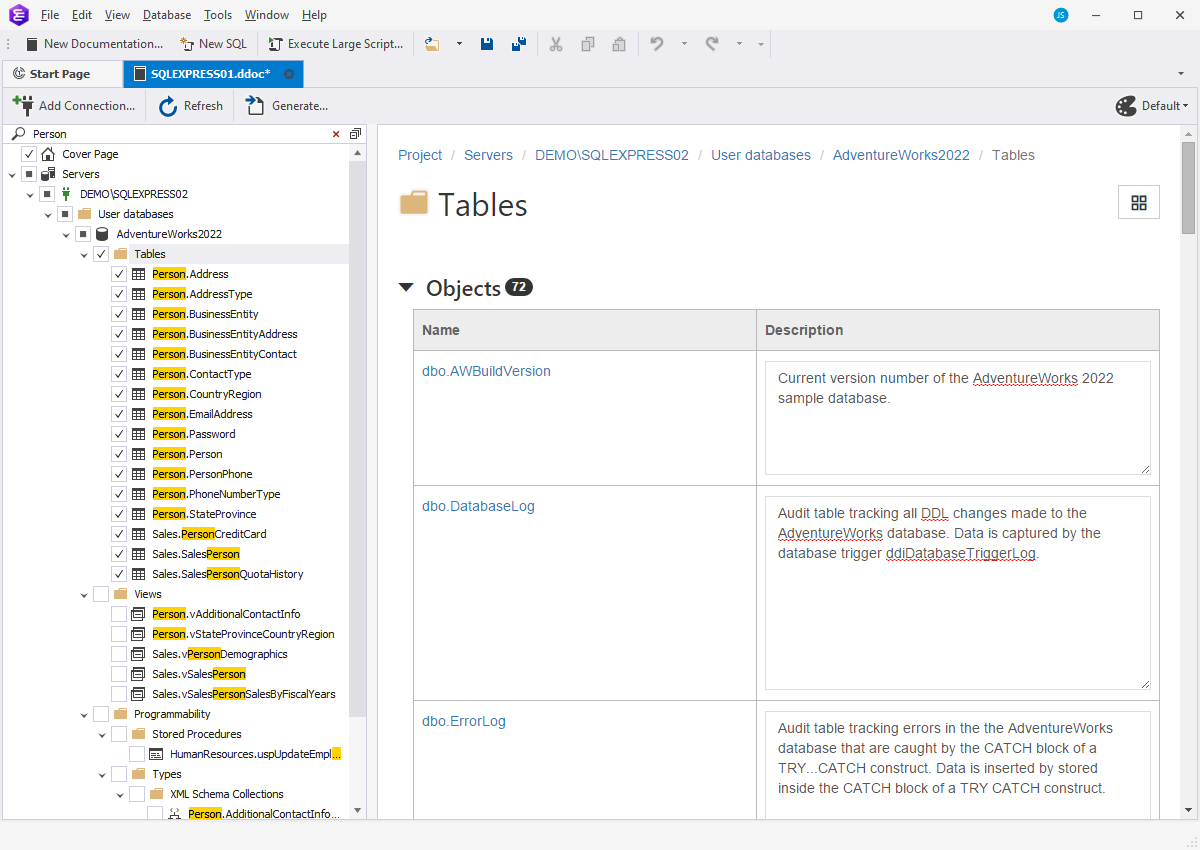The image size is (1200, 850).
Task: Clear the Person search with red X
Action: pos(336,134)
